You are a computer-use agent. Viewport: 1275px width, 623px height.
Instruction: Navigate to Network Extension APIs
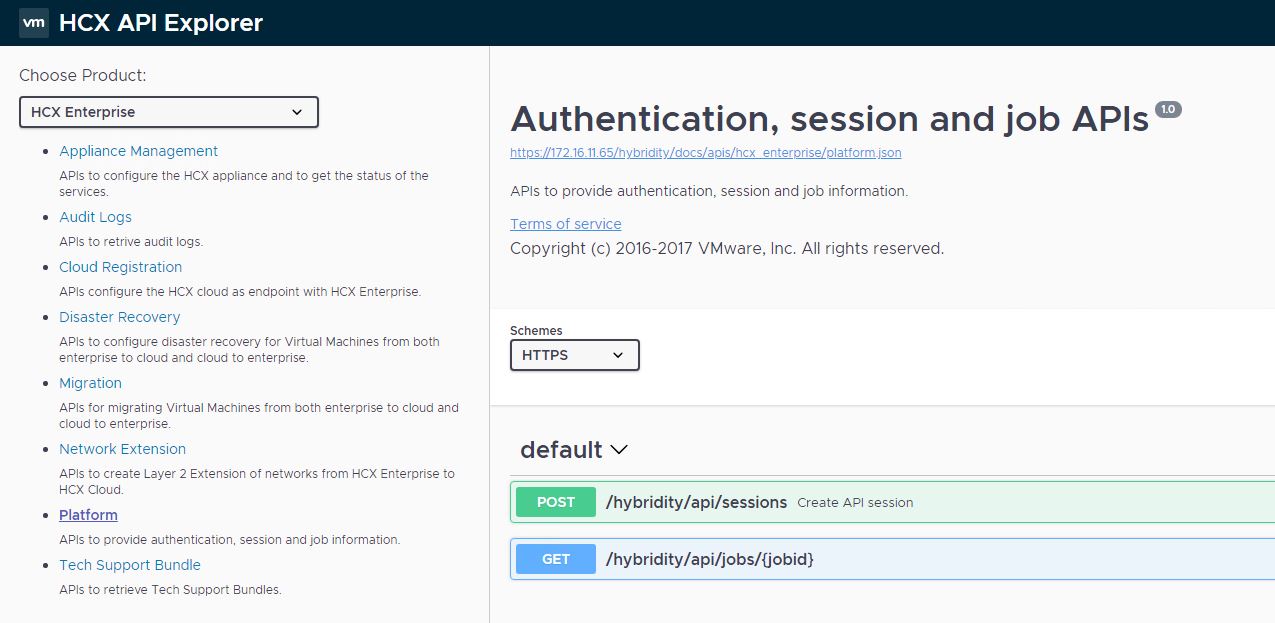coord(122,449)
